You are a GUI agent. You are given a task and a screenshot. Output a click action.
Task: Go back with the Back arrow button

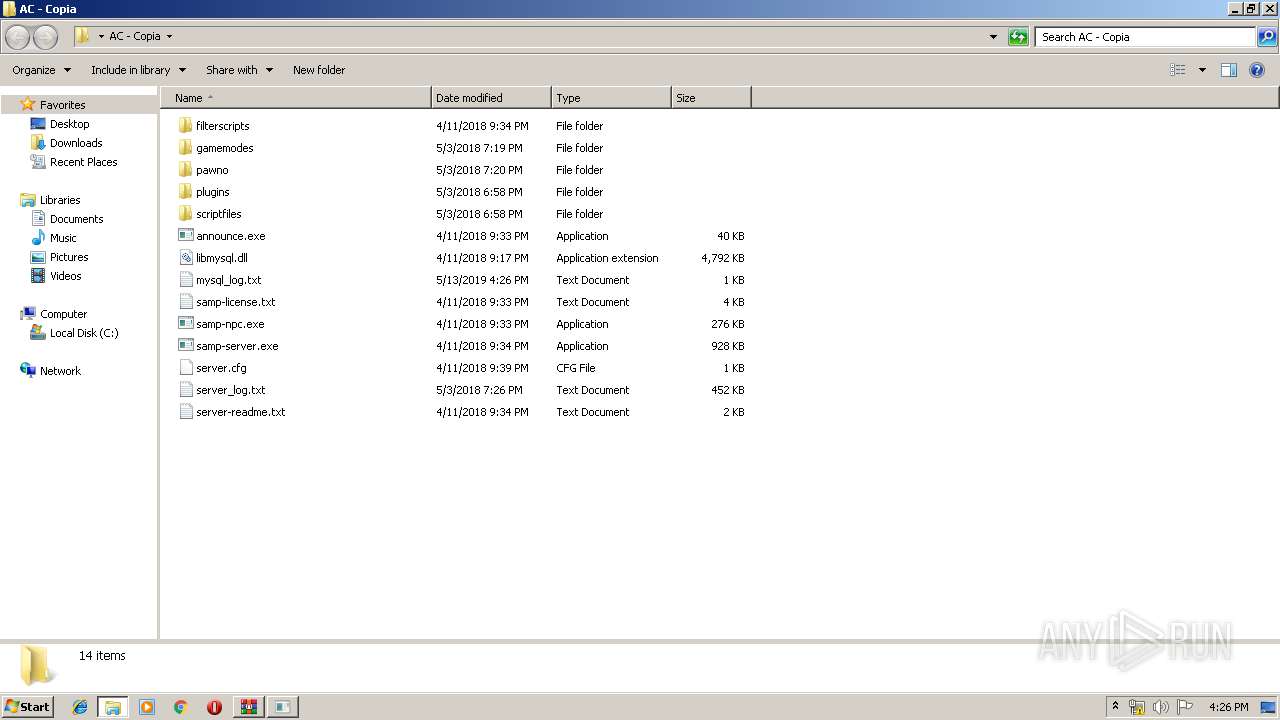pyautogui.click(x=18, y=37)
